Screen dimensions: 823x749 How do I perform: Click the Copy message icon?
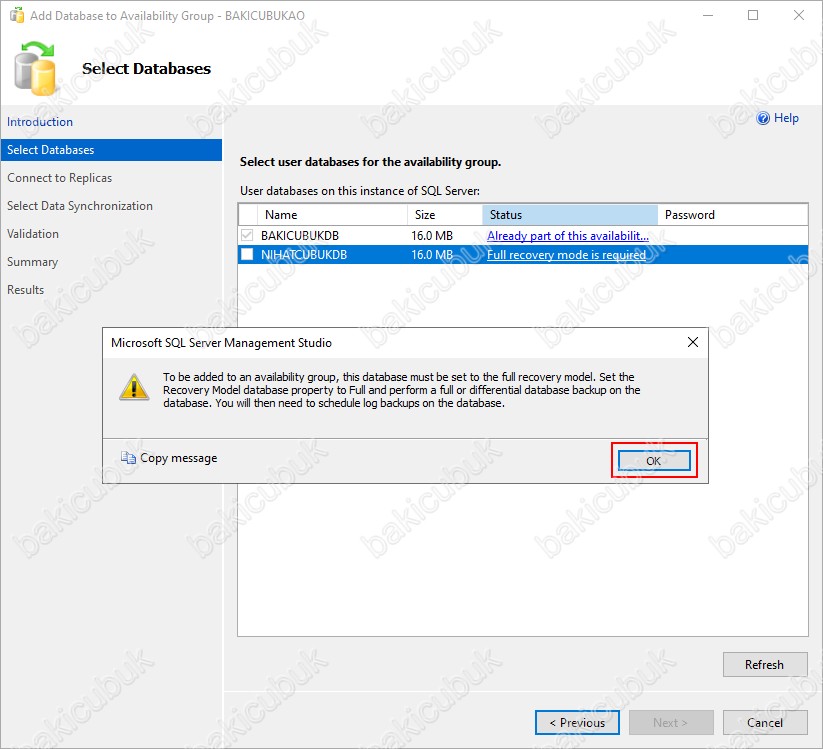pyautogui.click(x=128, y=458)
